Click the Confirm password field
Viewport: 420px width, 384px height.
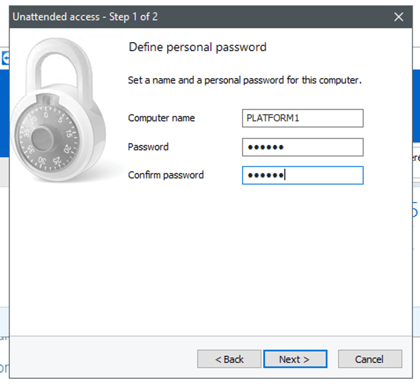(x=303, y=175)
